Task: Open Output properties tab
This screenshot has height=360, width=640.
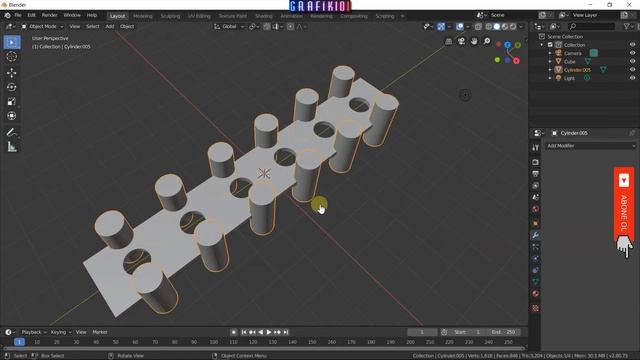Action: click(x=536, y=174)
